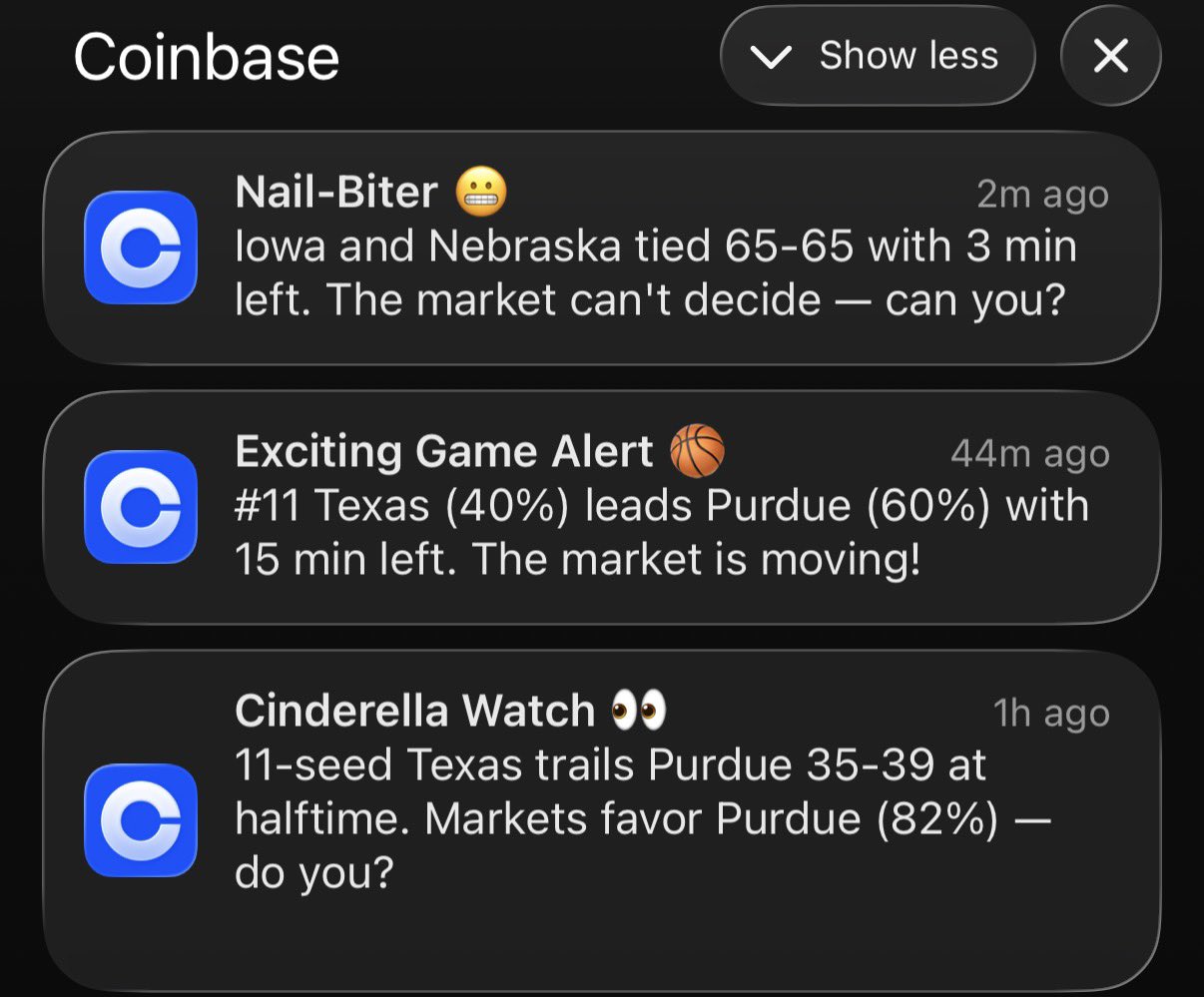Click the chevron arrow beside Show less

[x=771, y=57]
